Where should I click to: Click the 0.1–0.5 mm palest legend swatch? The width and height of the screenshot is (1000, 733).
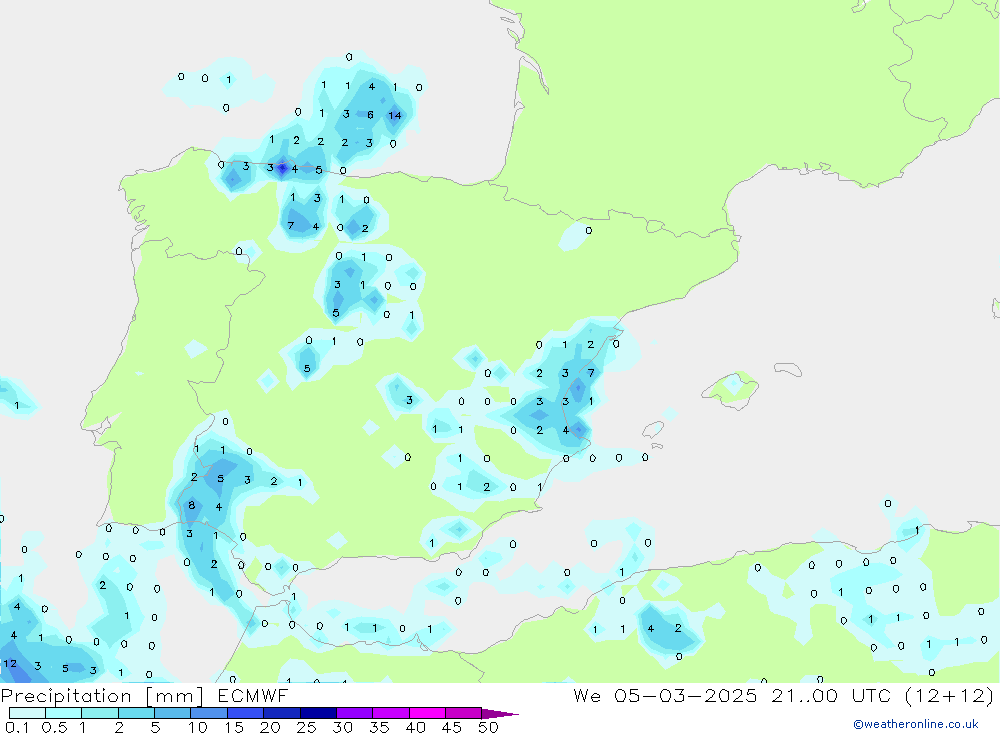point(27,713)
